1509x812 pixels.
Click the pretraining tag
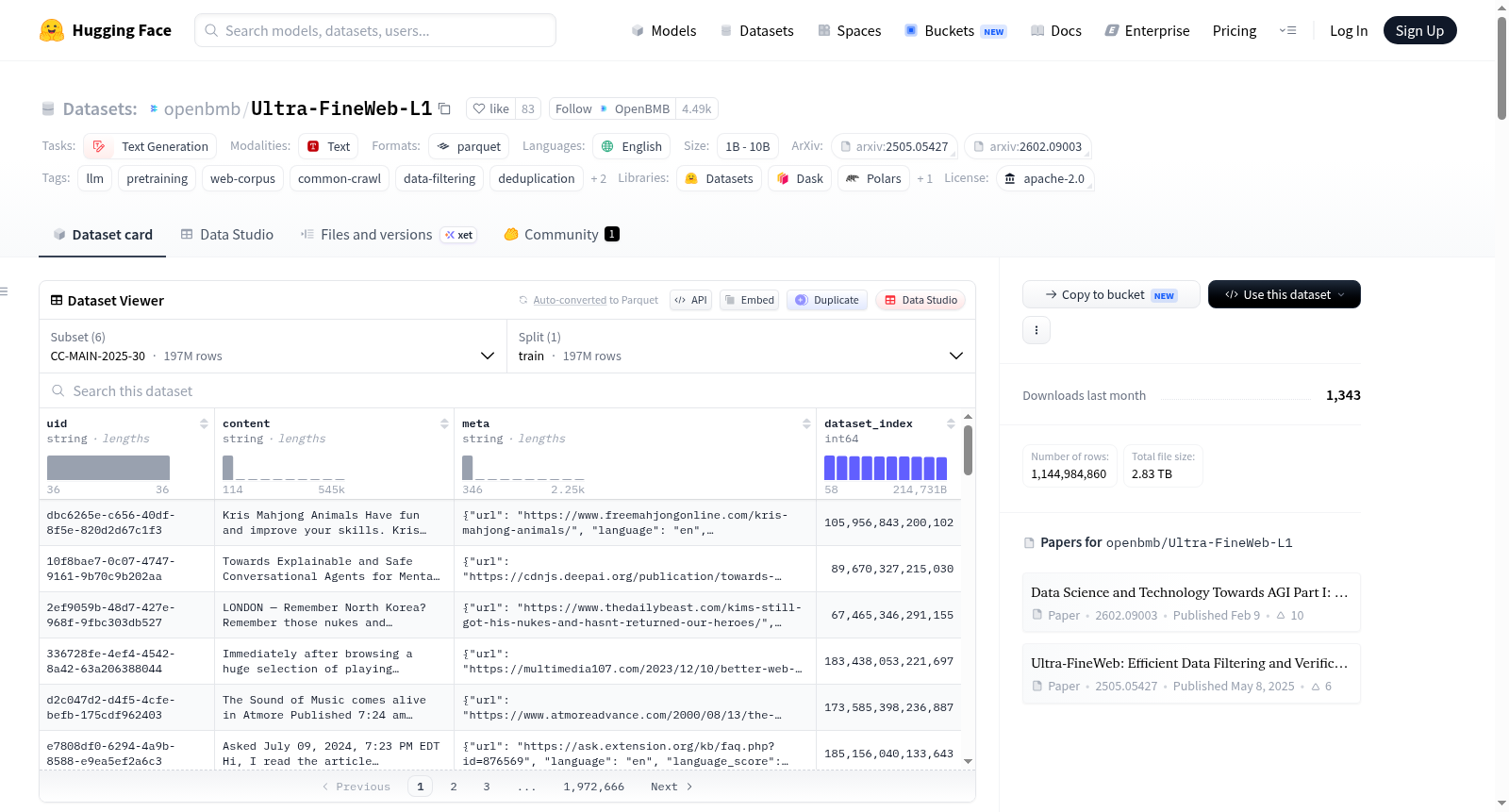(x=158, y=178)
